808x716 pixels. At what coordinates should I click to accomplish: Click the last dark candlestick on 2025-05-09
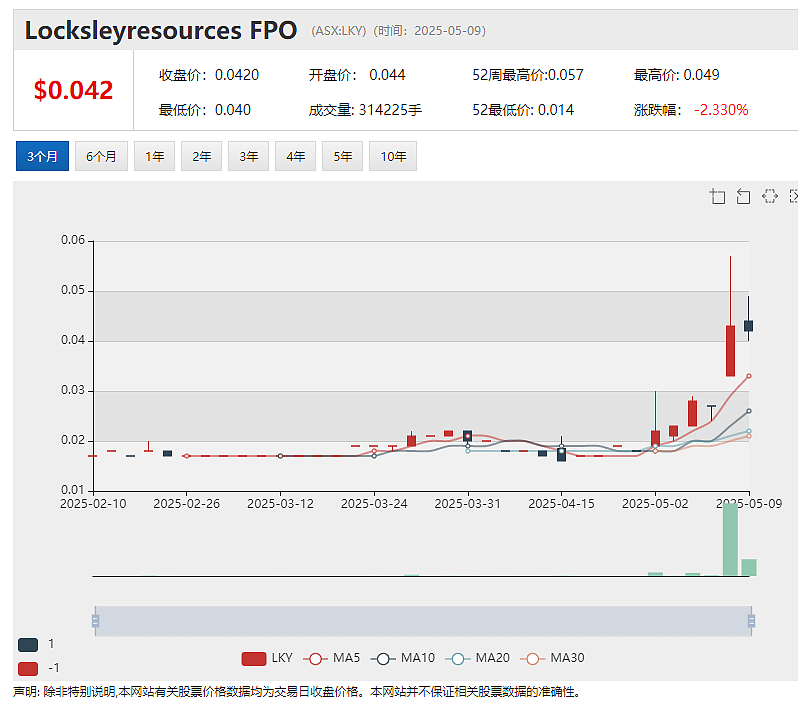tap(748, 326)
